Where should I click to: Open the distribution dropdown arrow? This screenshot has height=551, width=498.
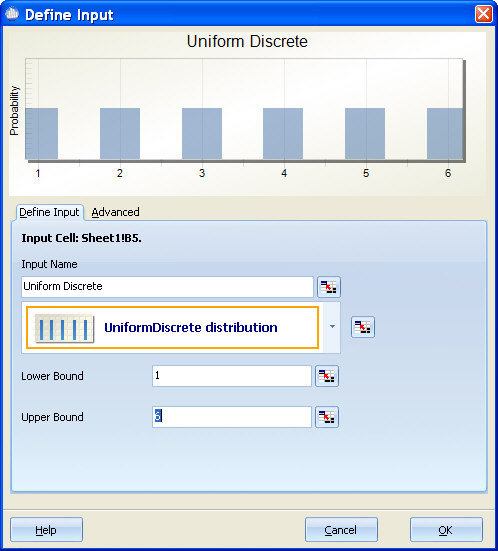click(332, 327)
